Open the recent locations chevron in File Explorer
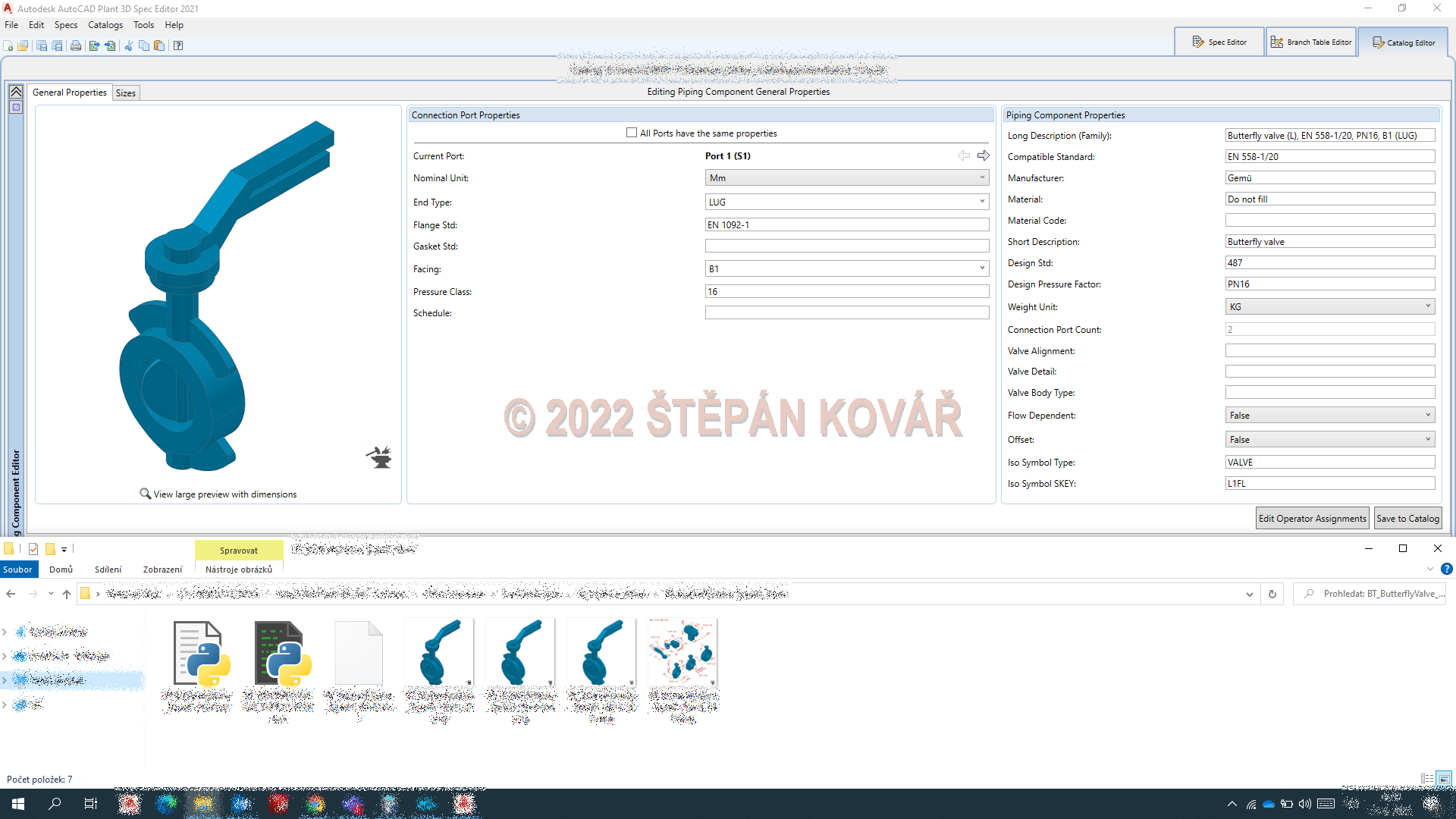The height and width of the screenshot is (819, 1456). click(x=51, y=594)
